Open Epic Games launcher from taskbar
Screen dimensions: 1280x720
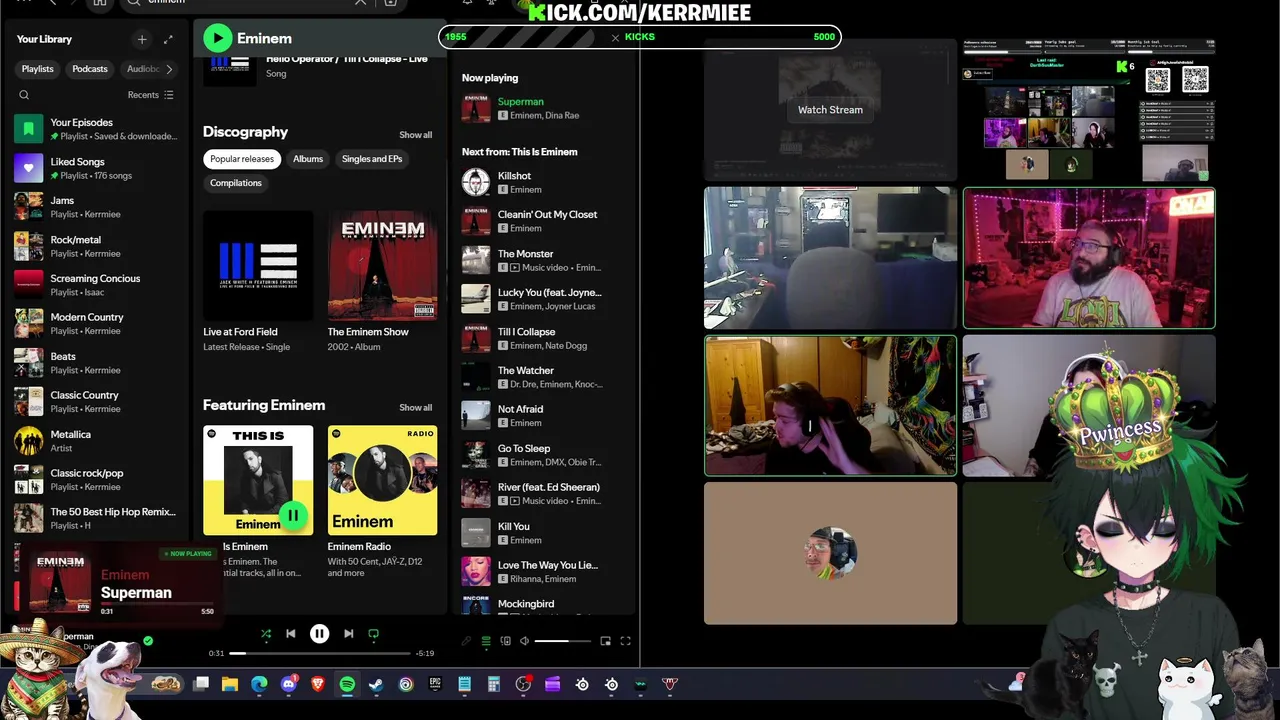(435, 684)
